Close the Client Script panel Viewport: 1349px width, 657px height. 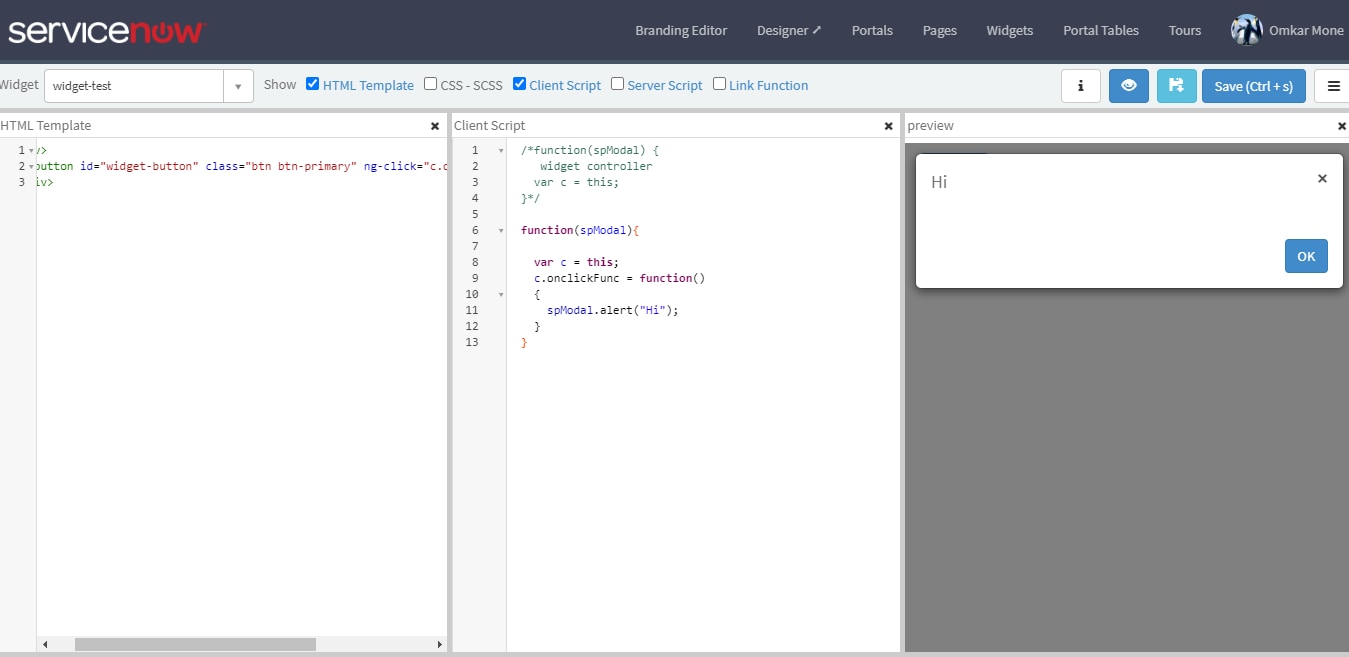888,126
